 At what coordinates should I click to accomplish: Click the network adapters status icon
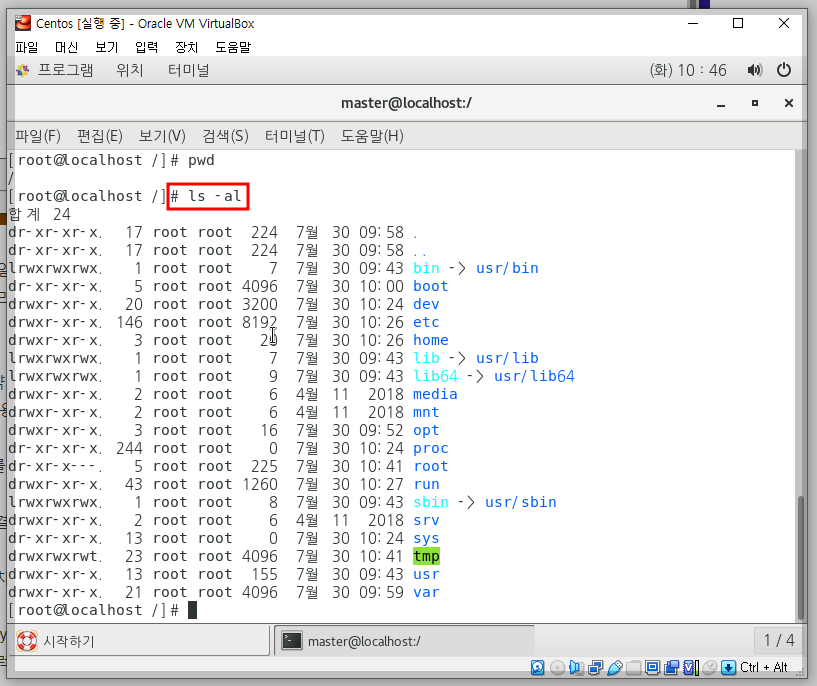595,667
